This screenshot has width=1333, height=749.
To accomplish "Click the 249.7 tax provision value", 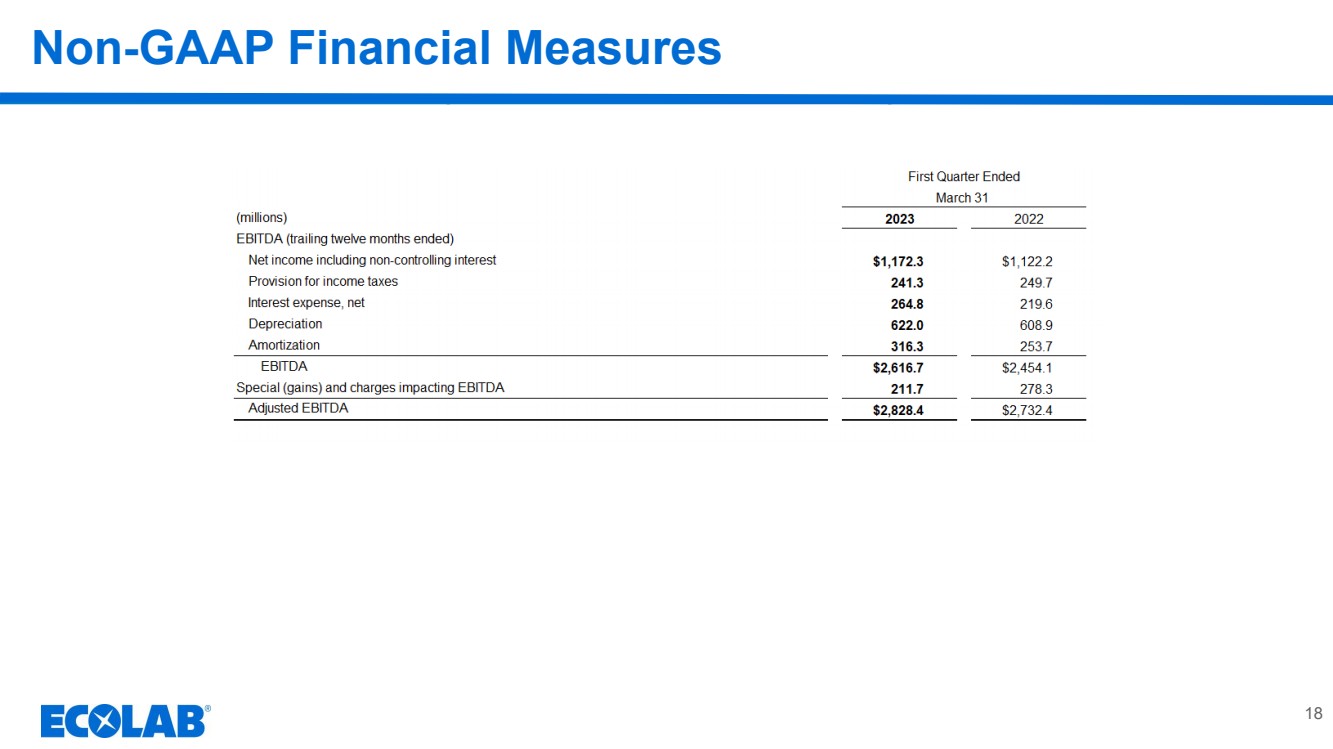I will pos(1036,283).
